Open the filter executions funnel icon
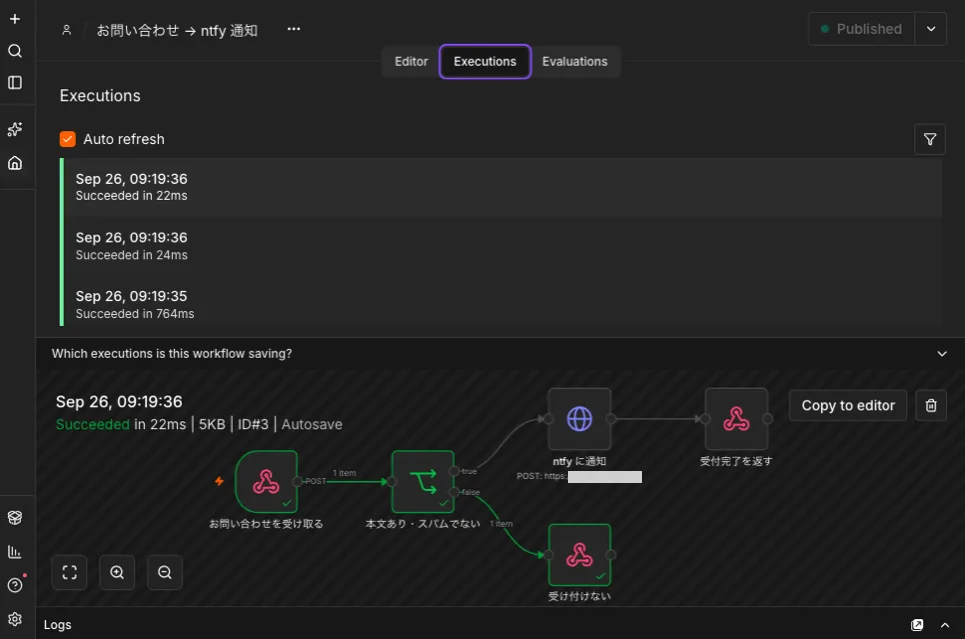The width and height of the screenshot is (965, 639). (930, 139)
